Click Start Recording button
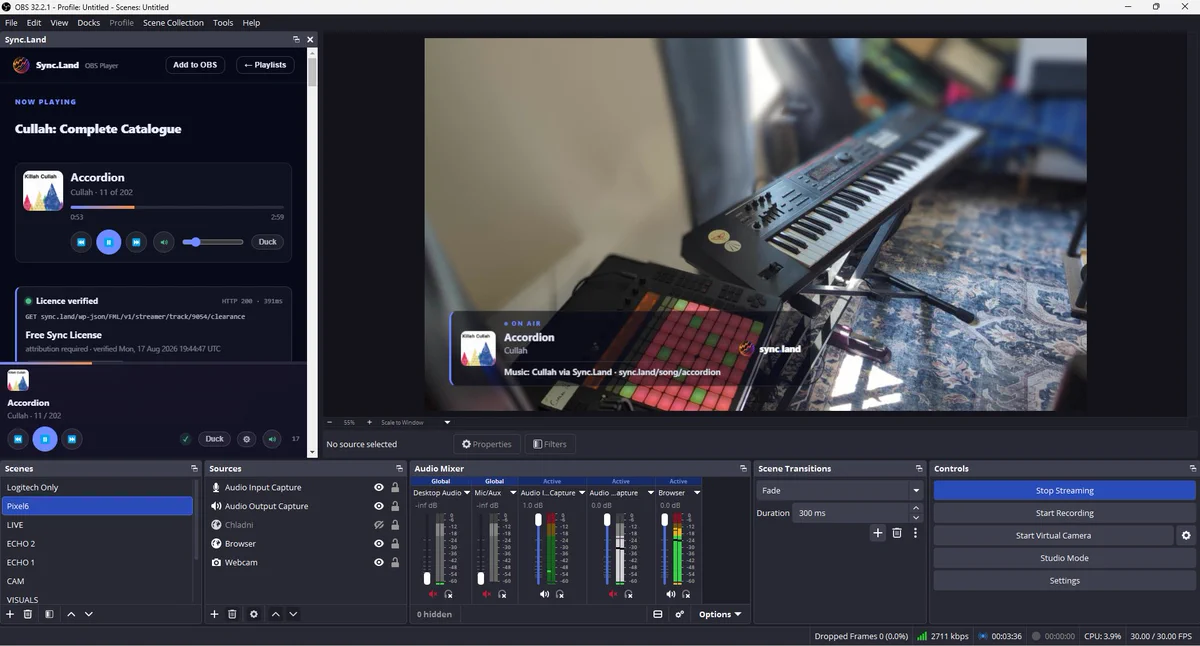The image size is (1200, 646). tap(1064, 513)
